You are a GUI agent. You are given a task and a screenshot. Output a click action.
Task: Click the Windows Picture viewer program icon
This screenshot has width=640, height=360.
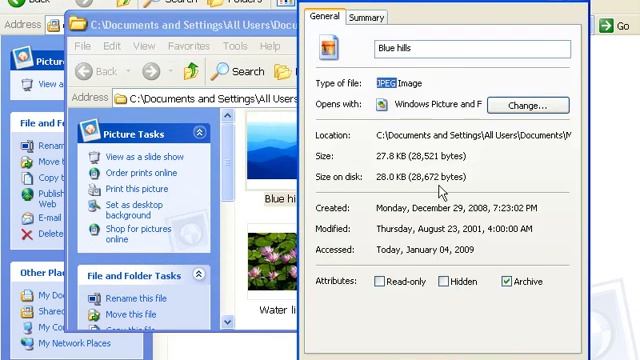pos(382,104)
